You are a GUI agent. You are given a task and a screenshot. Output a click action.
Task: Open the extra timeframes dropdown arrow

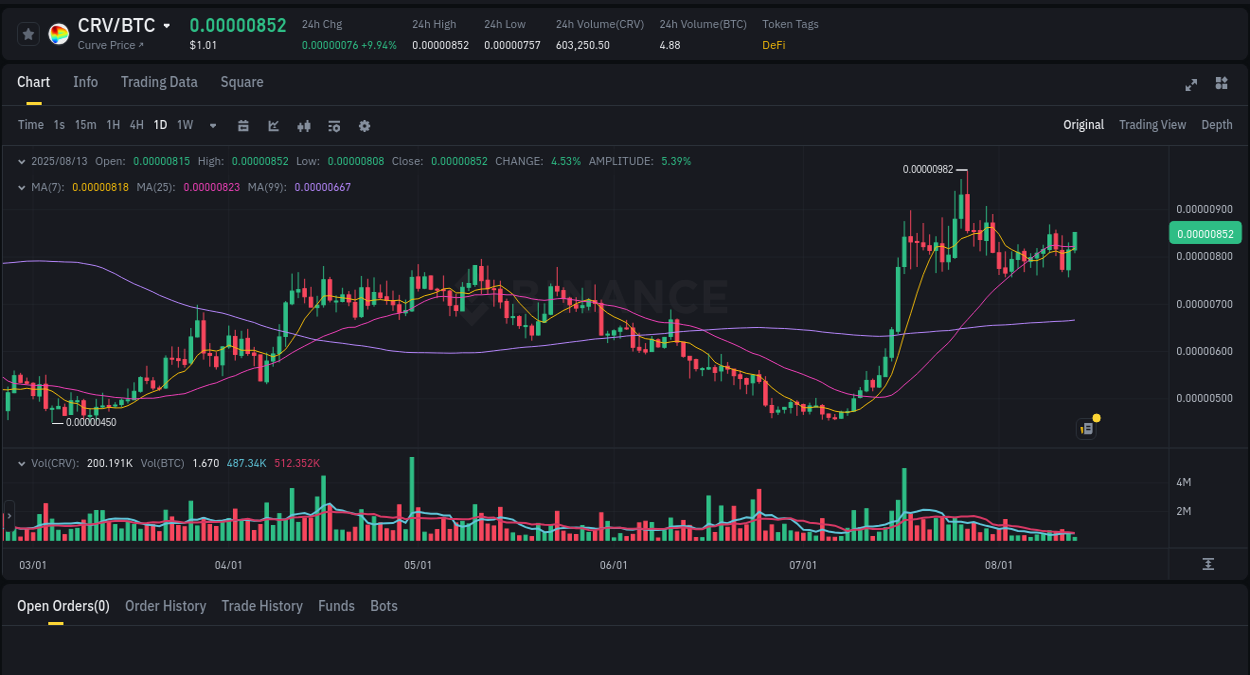(211, 125)
